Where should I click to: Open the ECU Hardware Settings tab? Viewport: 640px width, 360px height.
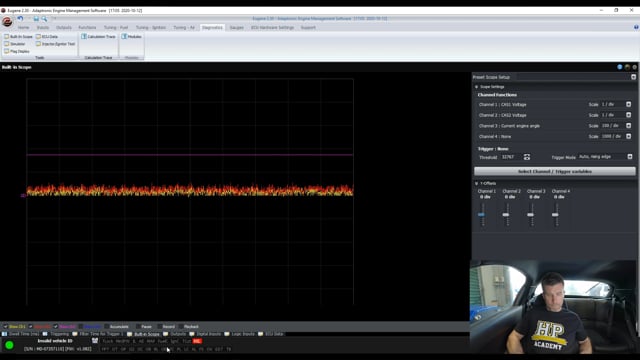click(273, 27)
